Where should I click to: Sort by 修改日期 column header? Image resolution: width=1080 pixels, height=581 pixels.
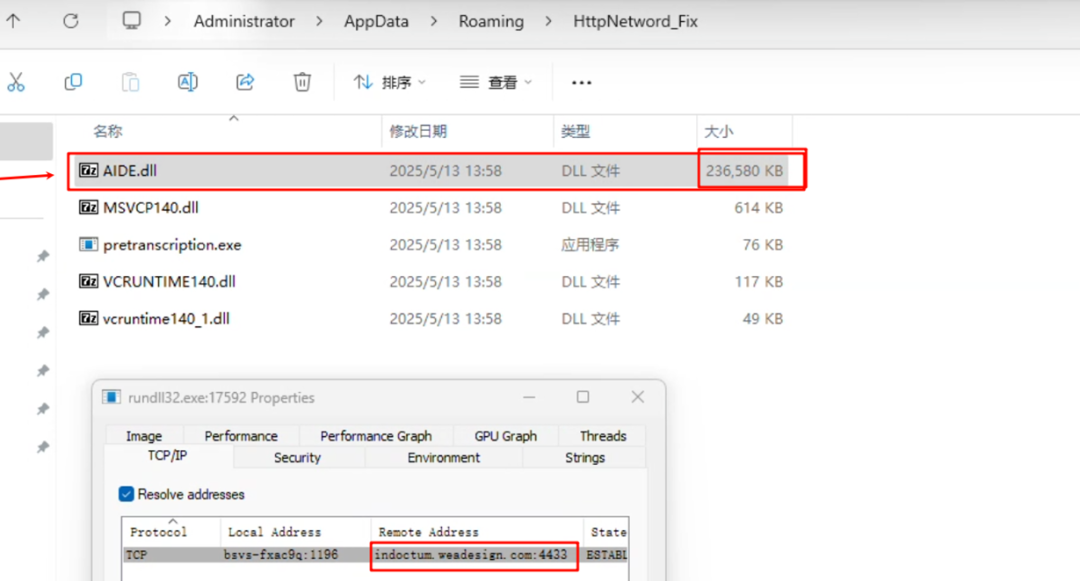coord(418,131)
